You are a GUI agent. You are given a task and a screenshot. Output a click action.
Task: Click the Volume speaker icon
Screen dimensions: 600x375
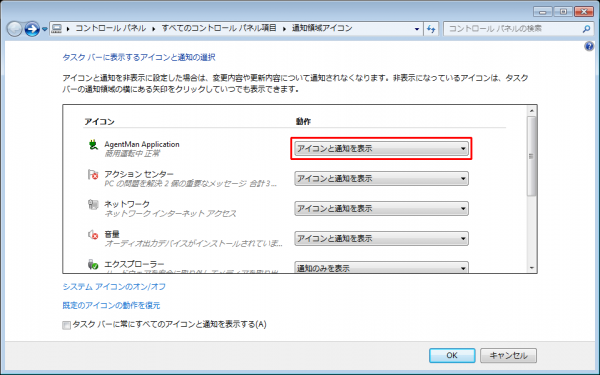(93, 235)
